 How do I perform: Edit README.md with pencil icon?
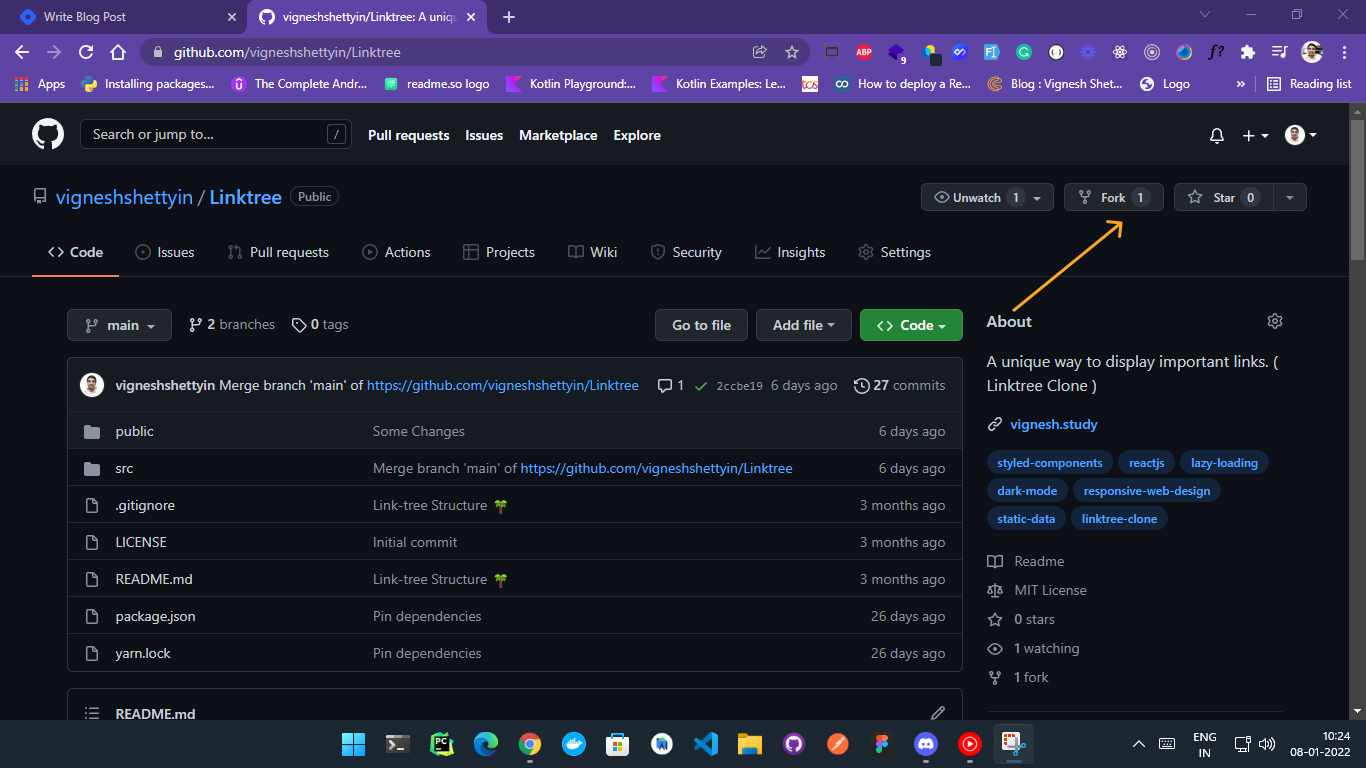pos(937,713)
